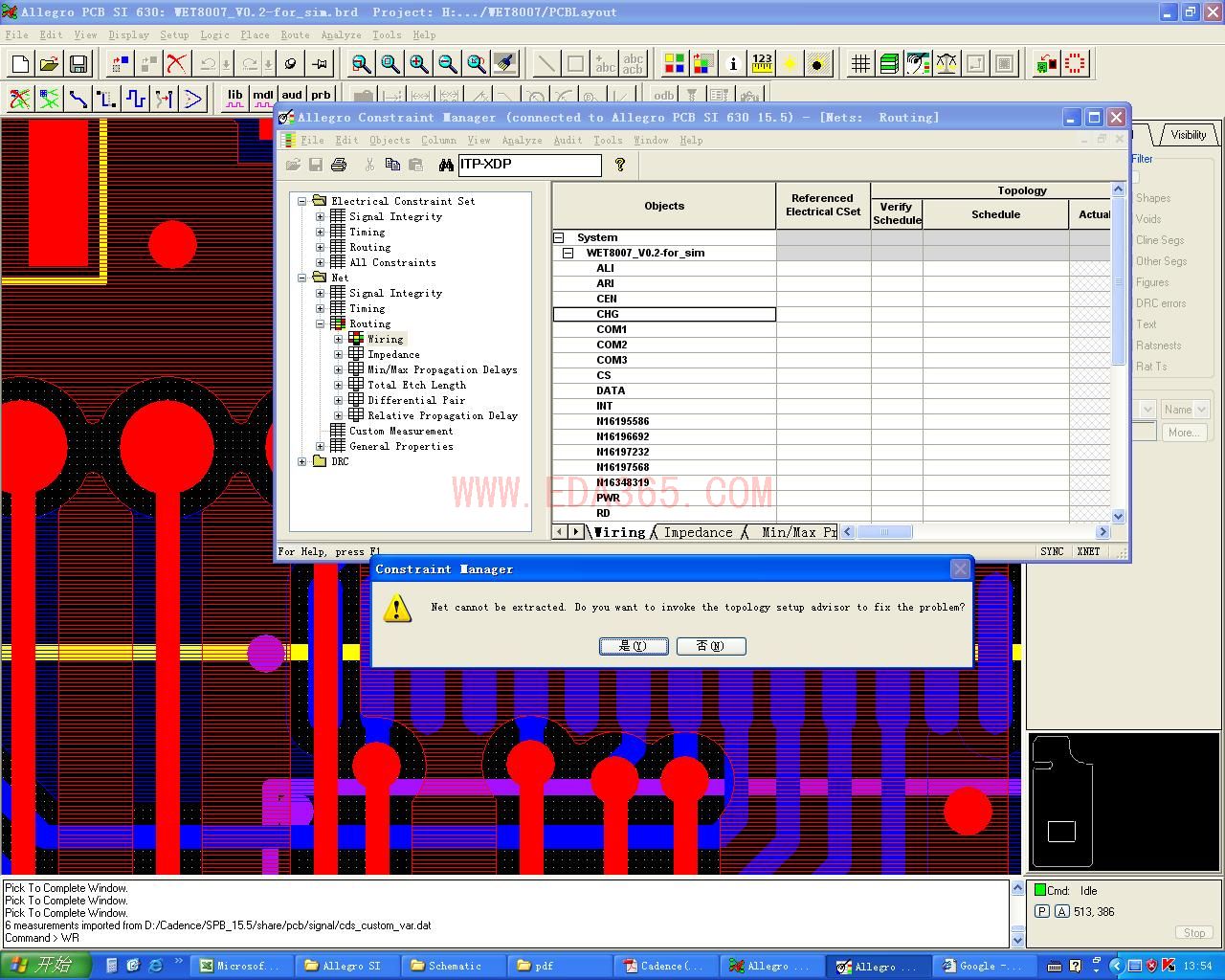Screen dimensions: 1225x980
Task: Collapse the Routing node under Net
Action: click(x=321, y=323)
